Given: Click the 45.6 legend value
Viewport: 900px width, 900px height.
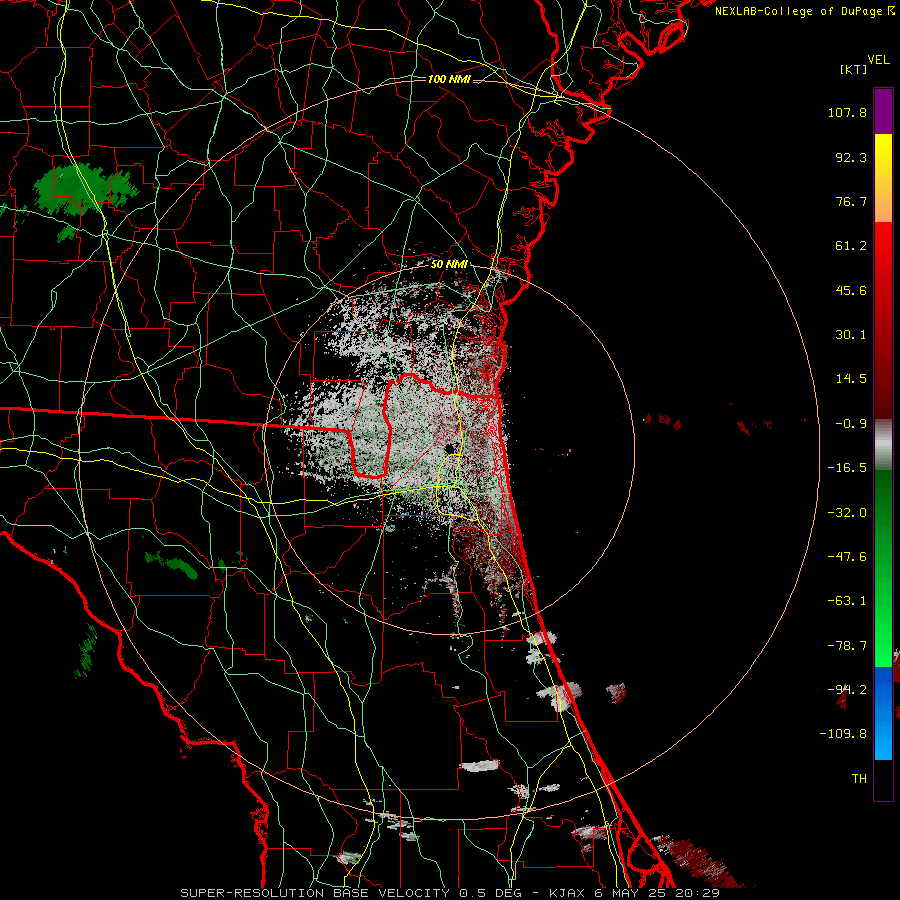Looking at the screenshot, I should click(x=851, y=290).
